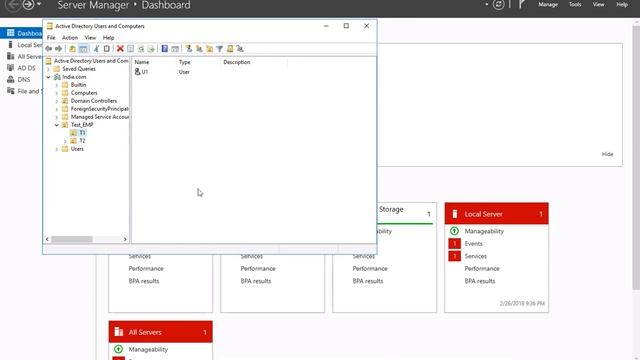Click the Export List toolbar icon
640x360 pixels.
tap(151, 49)
